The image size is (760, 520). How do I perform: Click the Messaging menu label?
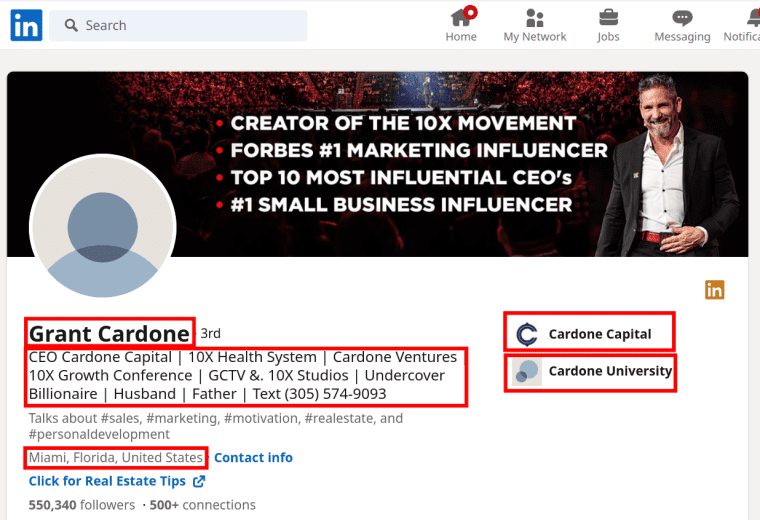[x=682, y=37]
